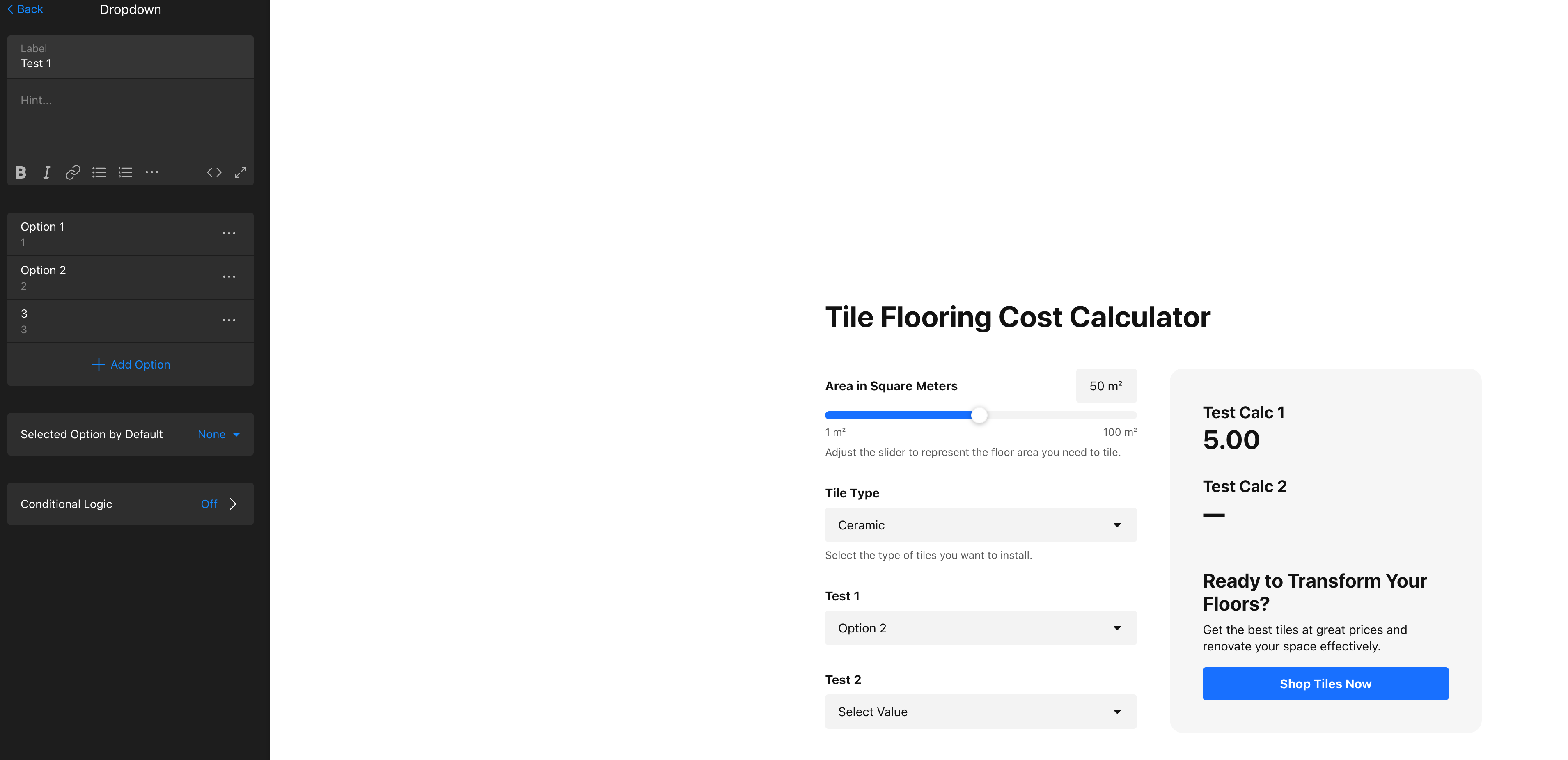This screenshot has width=1568, height=760.
Task: Open the Test 1 dropdown showing Option 2
Action: click(981, 628)
